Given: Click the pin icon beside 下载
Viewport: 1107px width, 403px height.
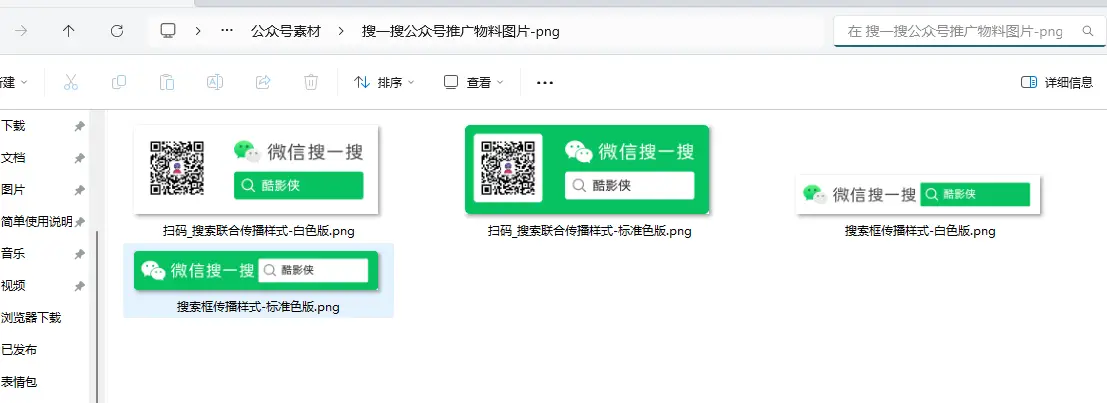Looking at the screenshot, I should [x=80, y=126].
